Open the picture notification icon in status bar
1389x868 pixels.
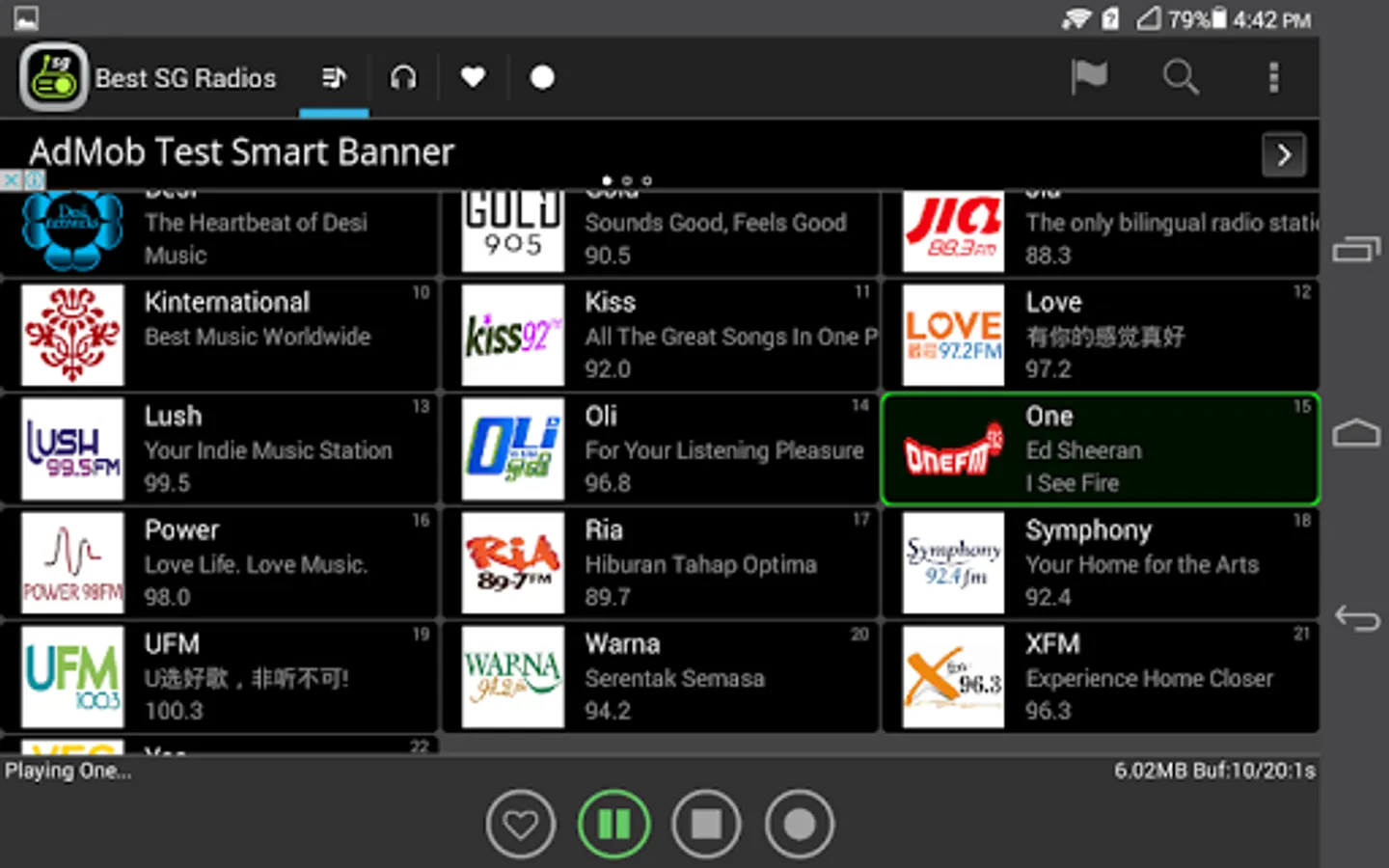click(26, 18)
